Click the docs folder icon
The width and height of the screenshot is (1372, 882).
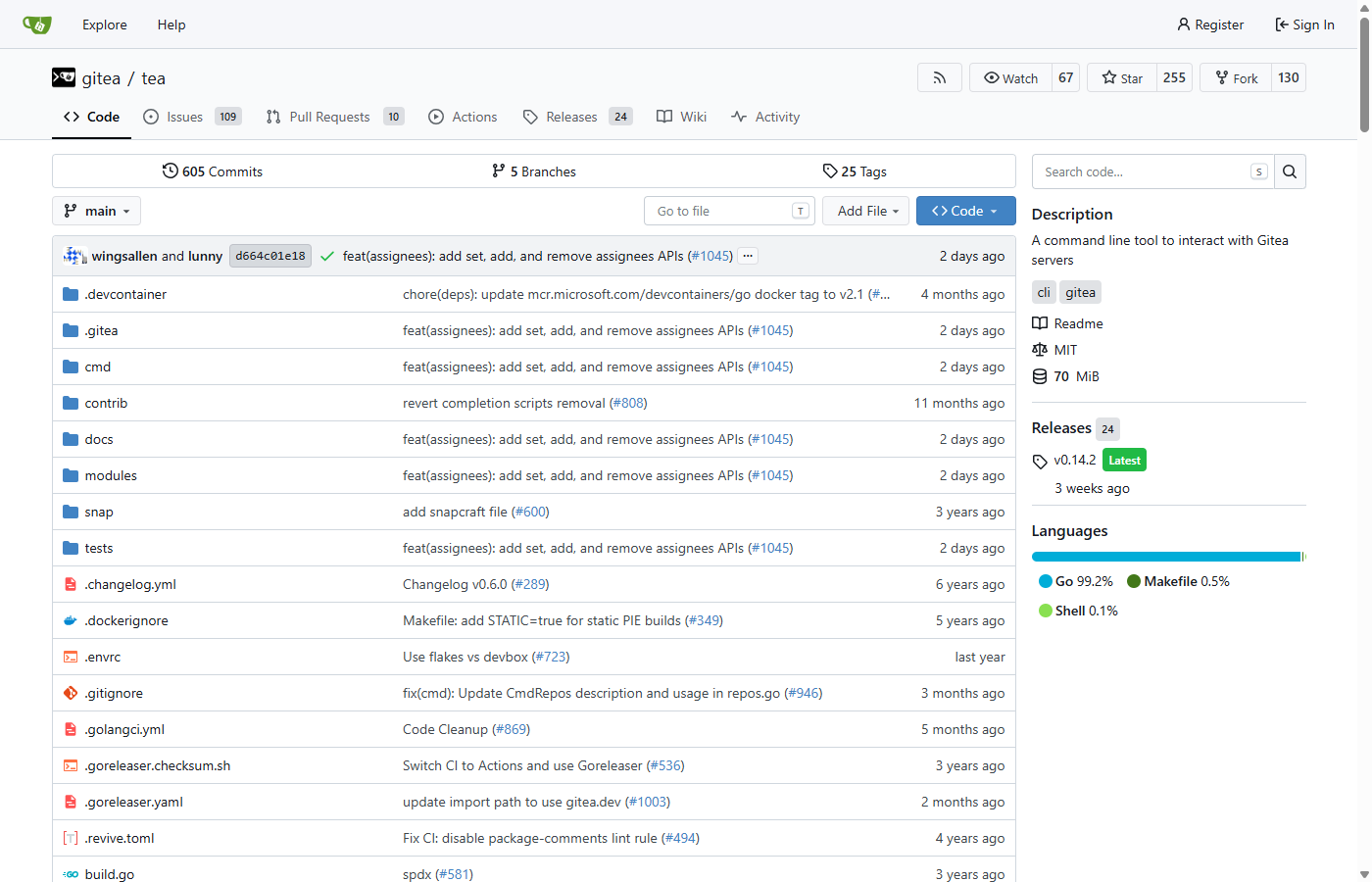pos(71,439)
